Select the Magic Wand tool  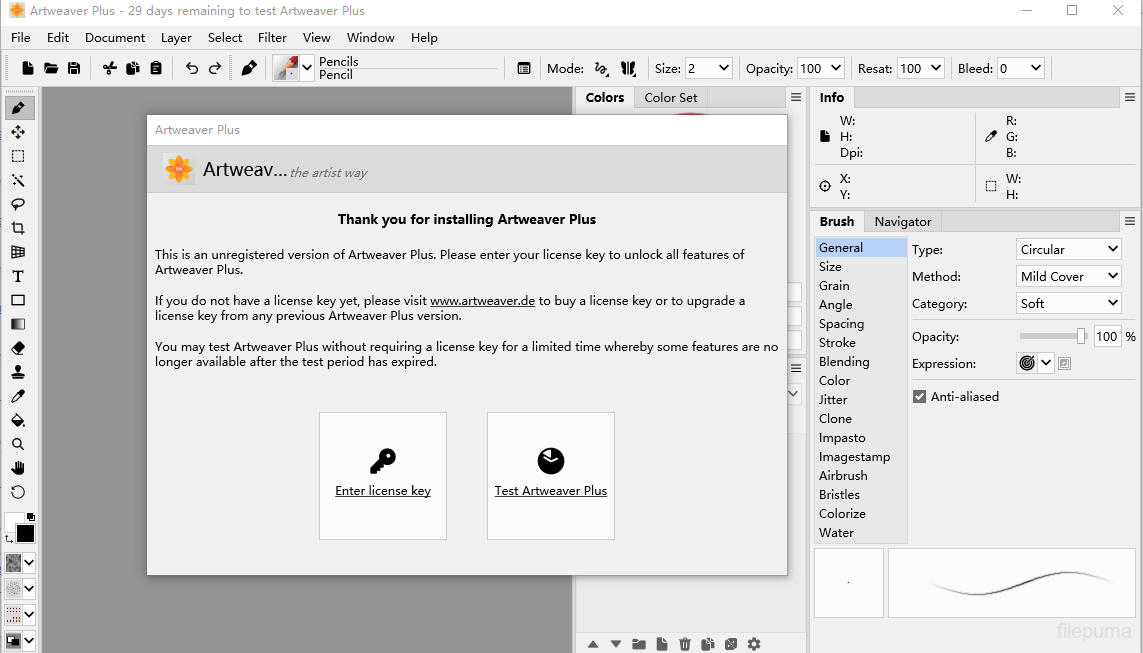pos(18,180)
